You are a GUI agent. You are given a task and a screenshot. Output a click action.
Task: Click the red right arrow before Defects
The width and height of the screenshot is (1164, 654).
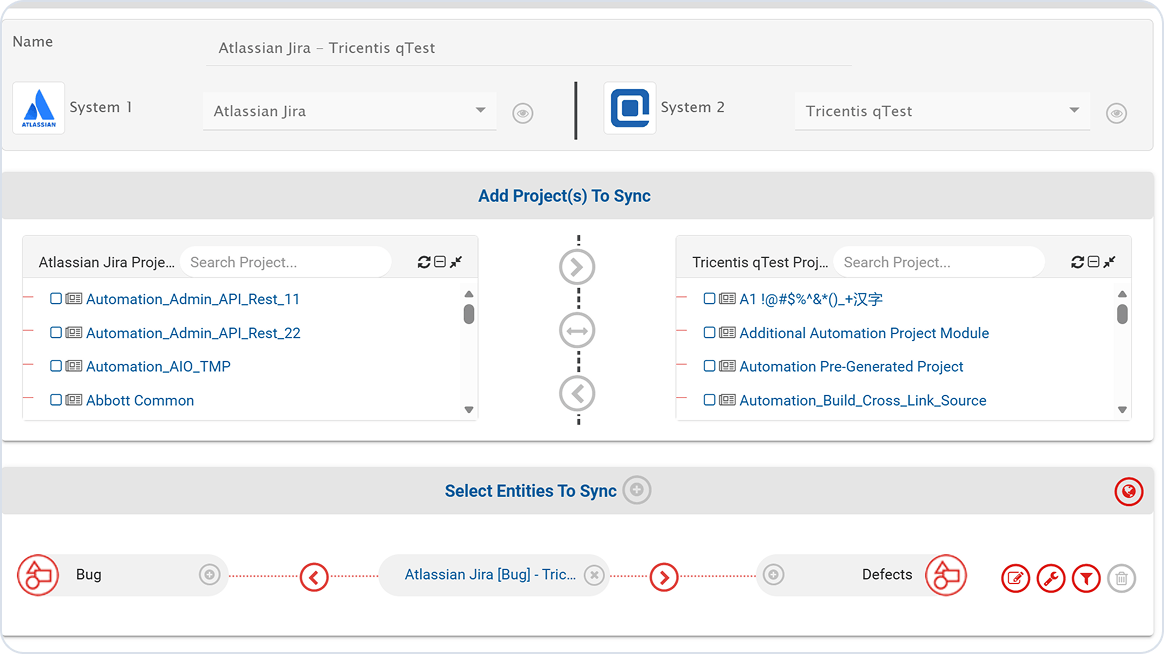coord(664,577)
